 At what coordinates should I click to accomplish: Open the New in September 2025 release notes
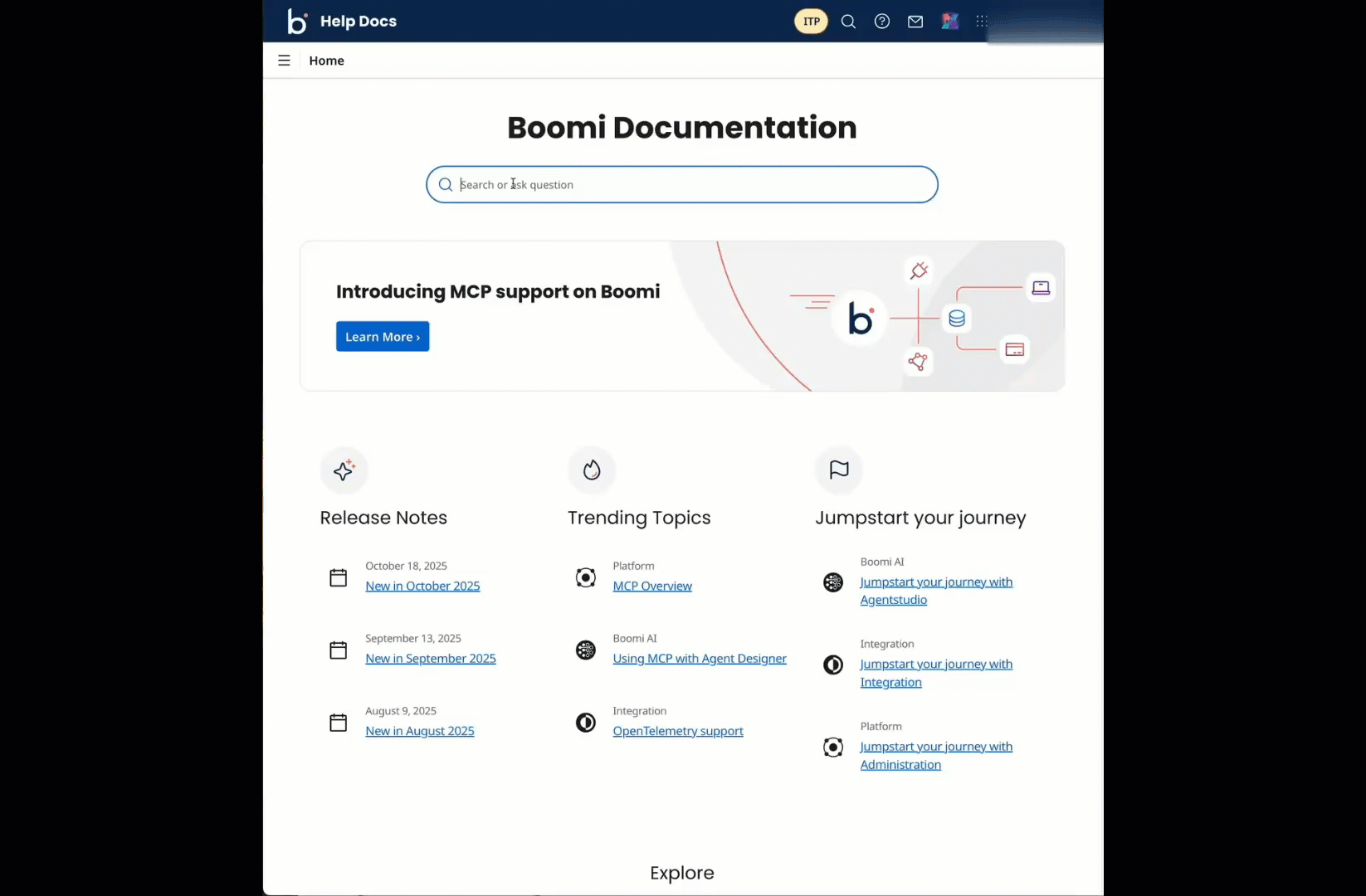431,658
